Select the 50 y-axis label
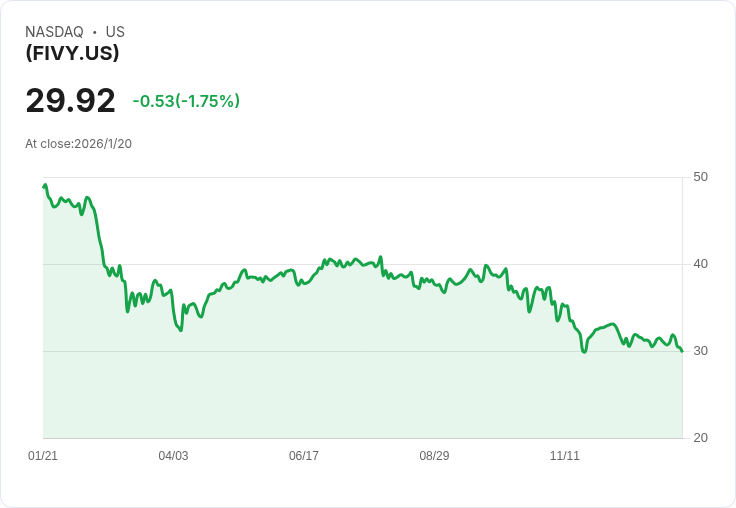The width and height of the screenshot is (736, 508). pyautogui.click(x=700, y=177)
